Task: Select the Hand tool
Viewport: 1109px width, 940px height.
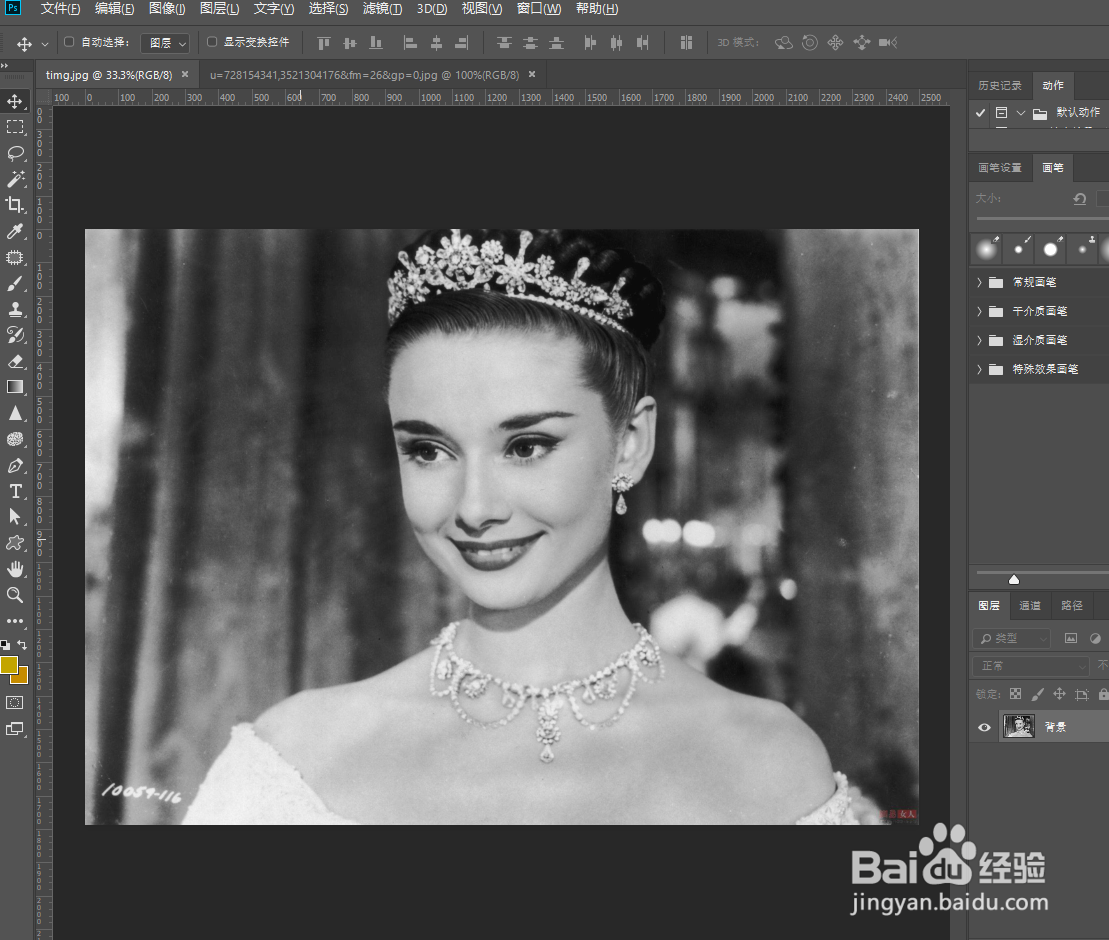Action: tap(15, 569)
